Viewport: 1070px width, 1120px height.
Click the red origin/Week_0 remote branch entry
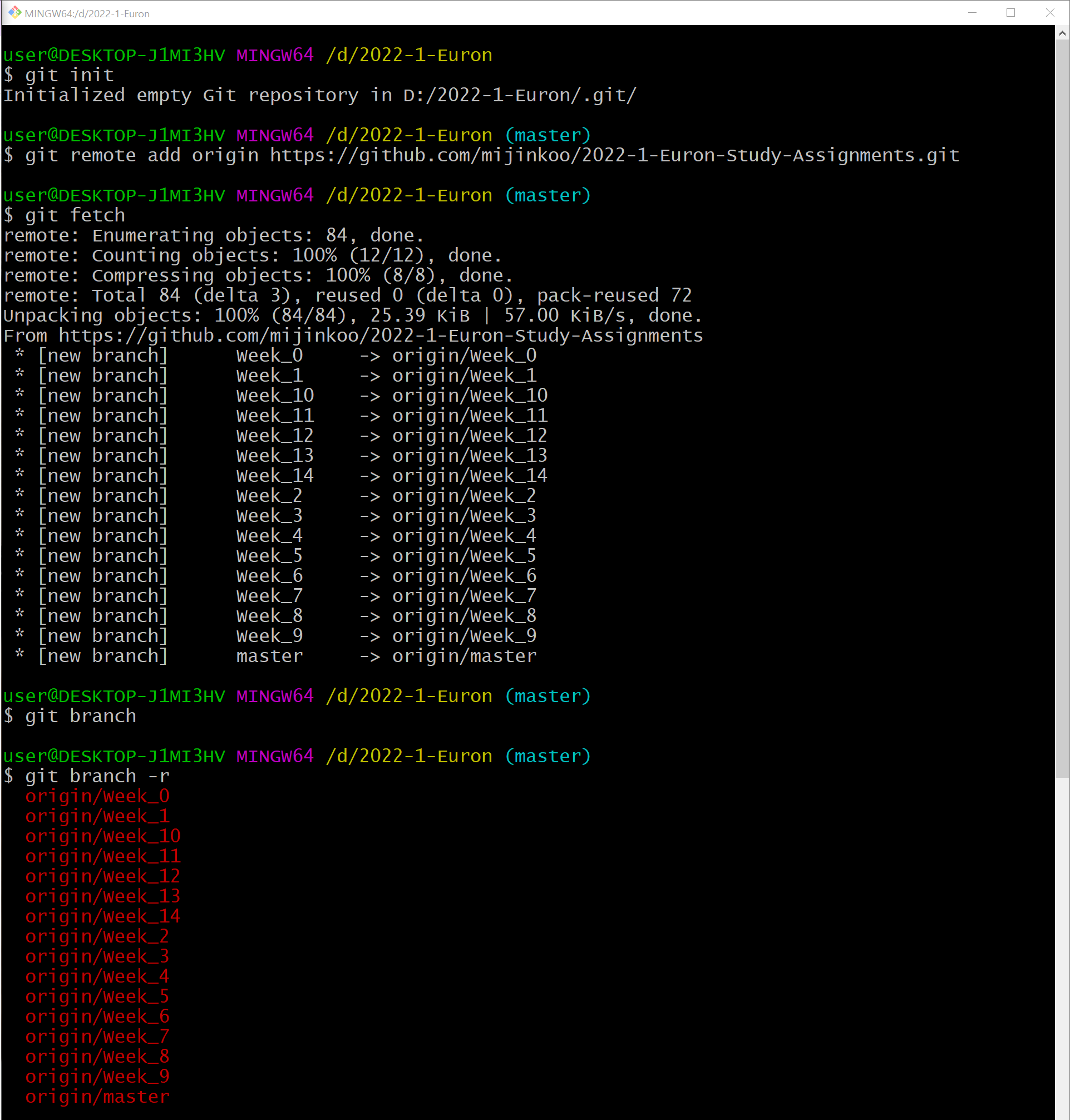97,796
